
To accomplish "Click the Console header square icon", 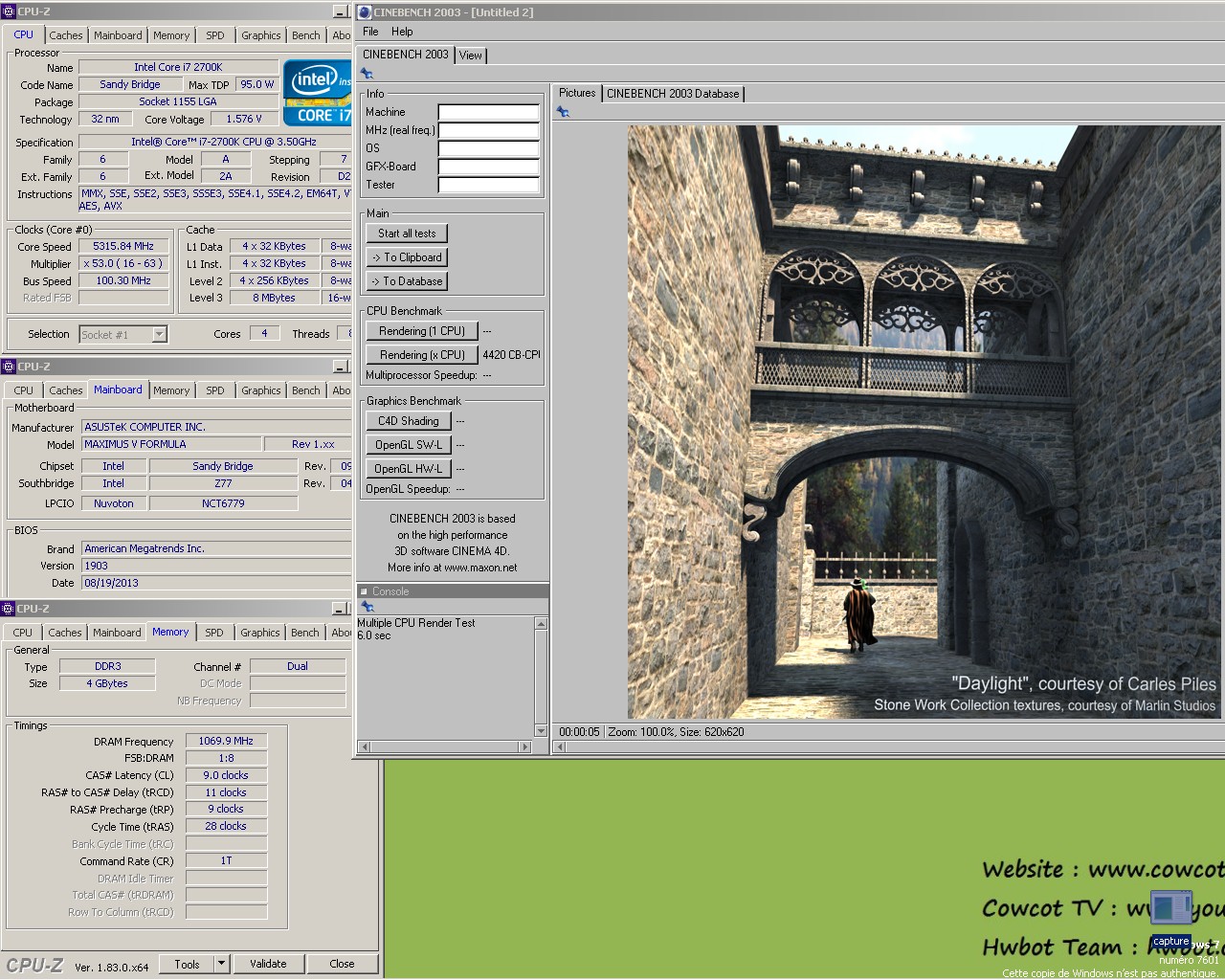I will click(x=364, y=591).
